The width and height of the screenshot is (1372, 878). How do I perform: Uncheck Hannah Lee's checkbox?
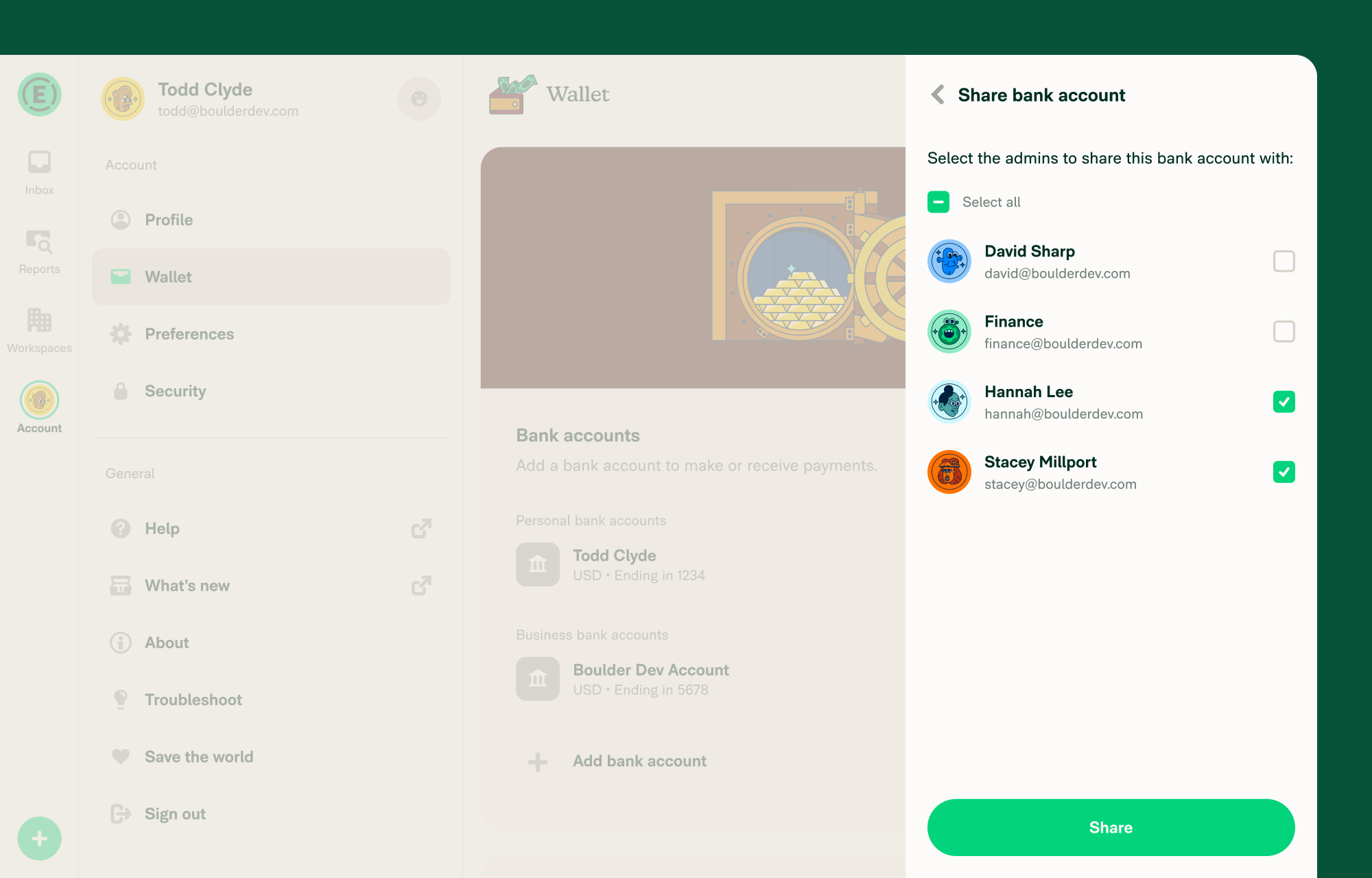click(1284, 402)
